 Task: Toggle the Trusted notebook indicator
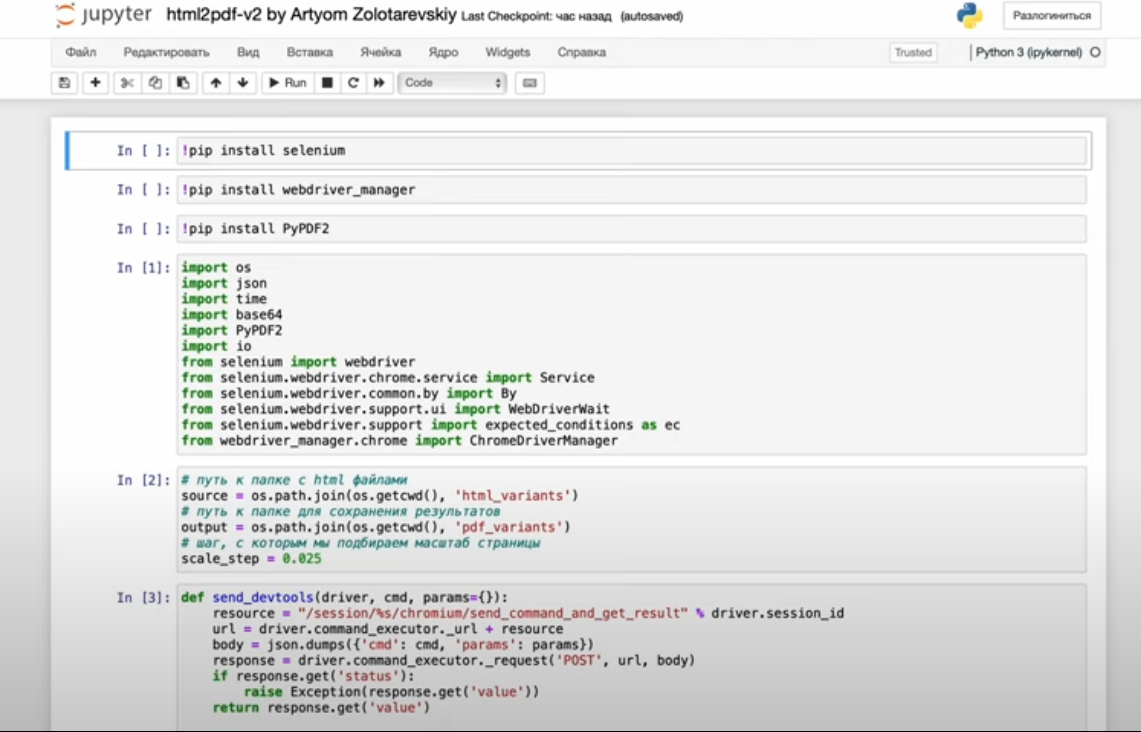[x=912, y=52]
